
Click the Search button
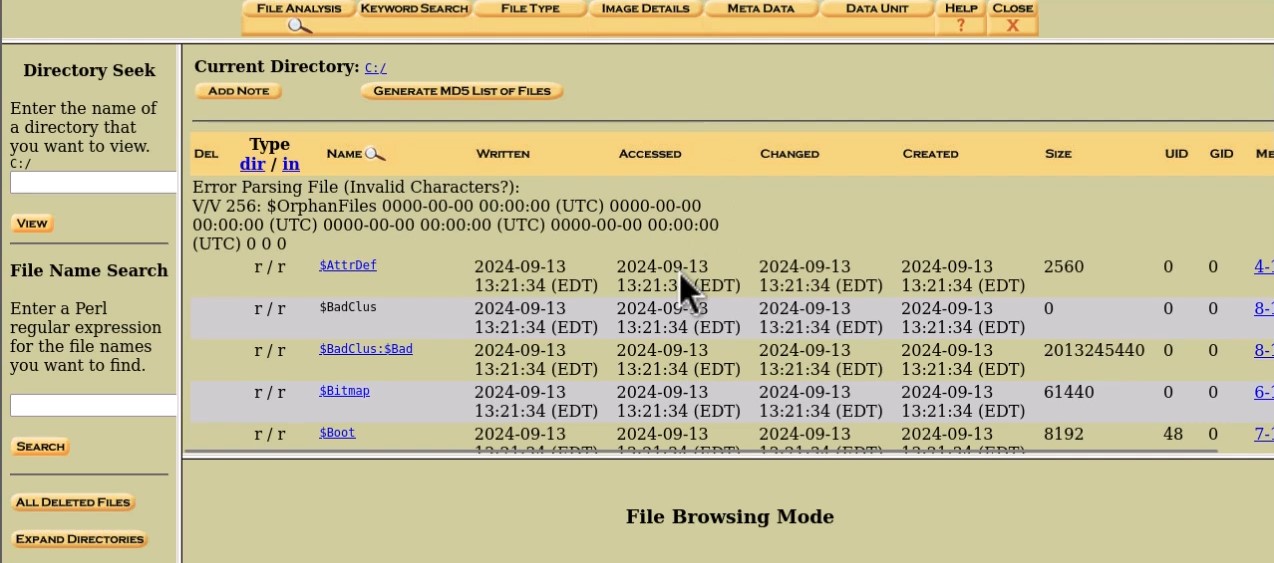[x=40, y=446]
